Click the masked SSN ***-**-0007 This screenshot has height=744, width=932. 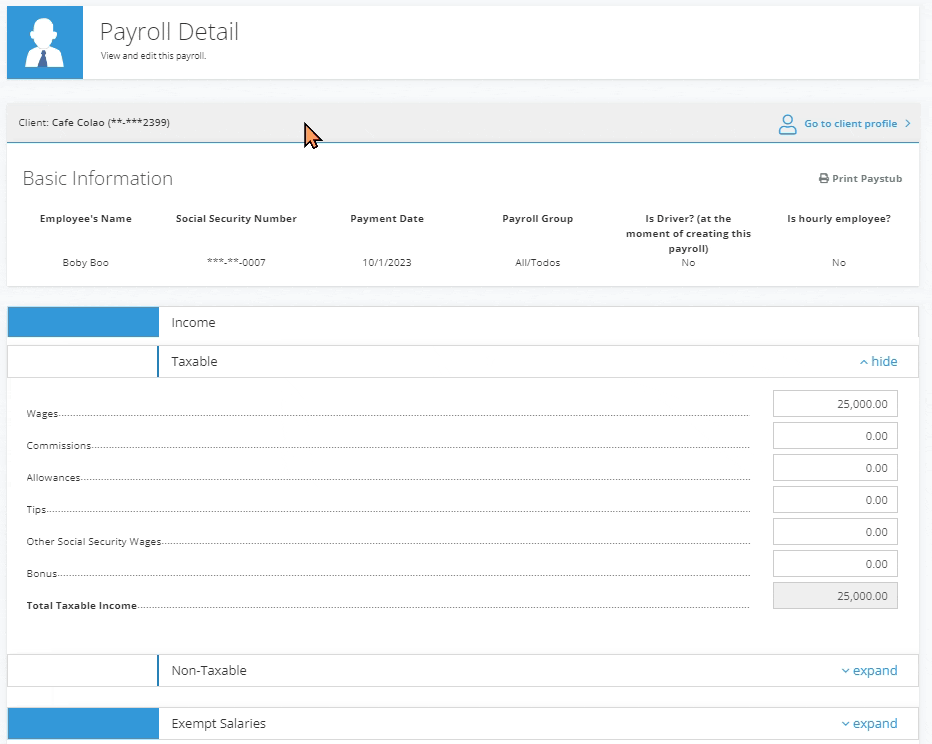[236, 263]
